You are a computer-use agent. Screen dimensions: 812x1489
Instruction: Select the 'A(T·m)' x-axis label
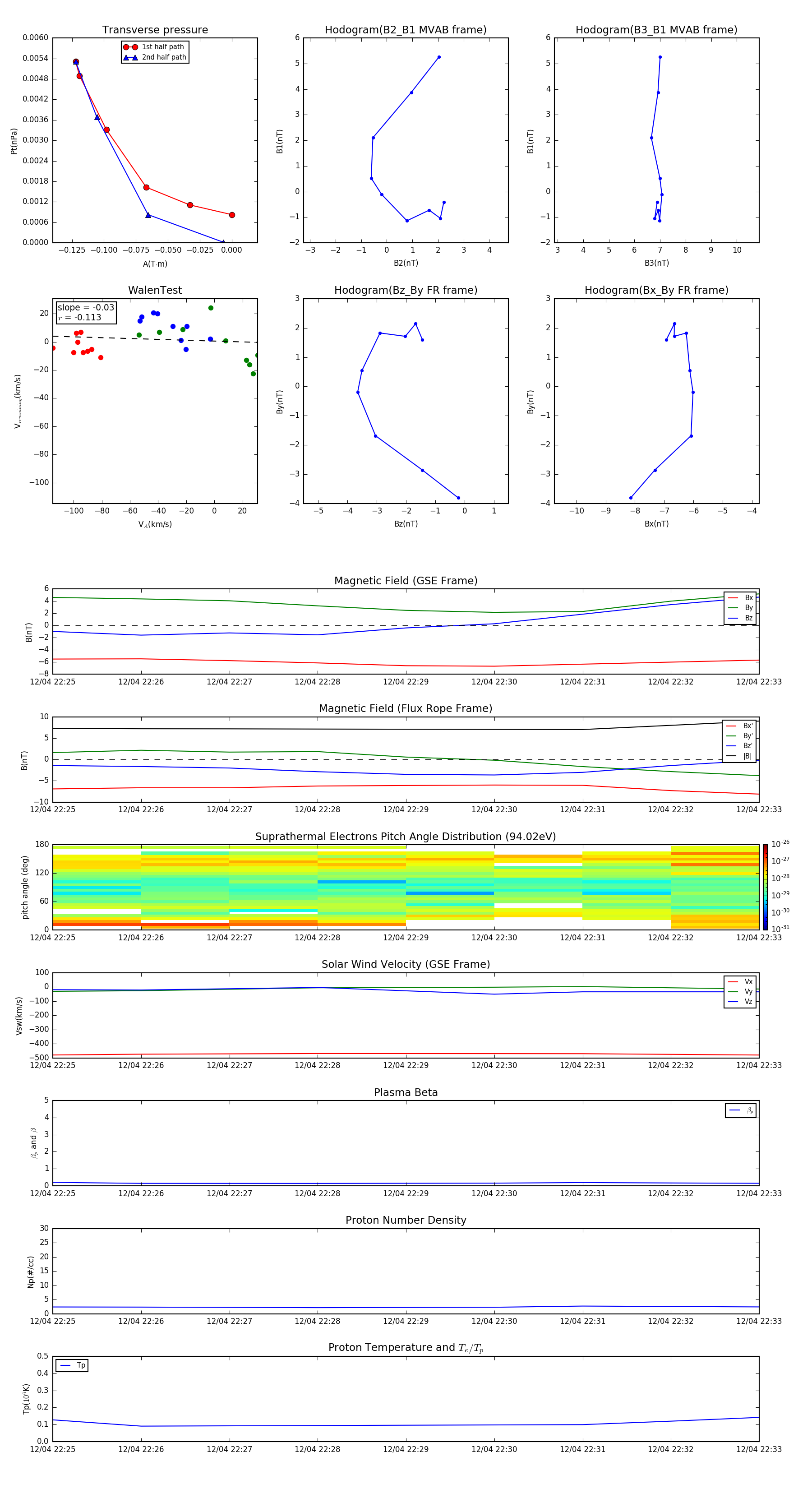155,264
